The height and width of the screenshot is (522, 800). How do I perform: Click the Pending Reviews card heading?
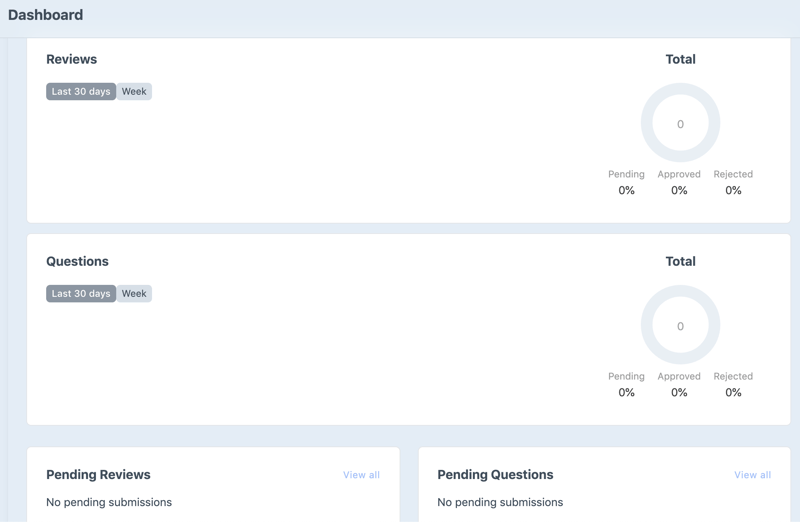[x=98, y=474]
